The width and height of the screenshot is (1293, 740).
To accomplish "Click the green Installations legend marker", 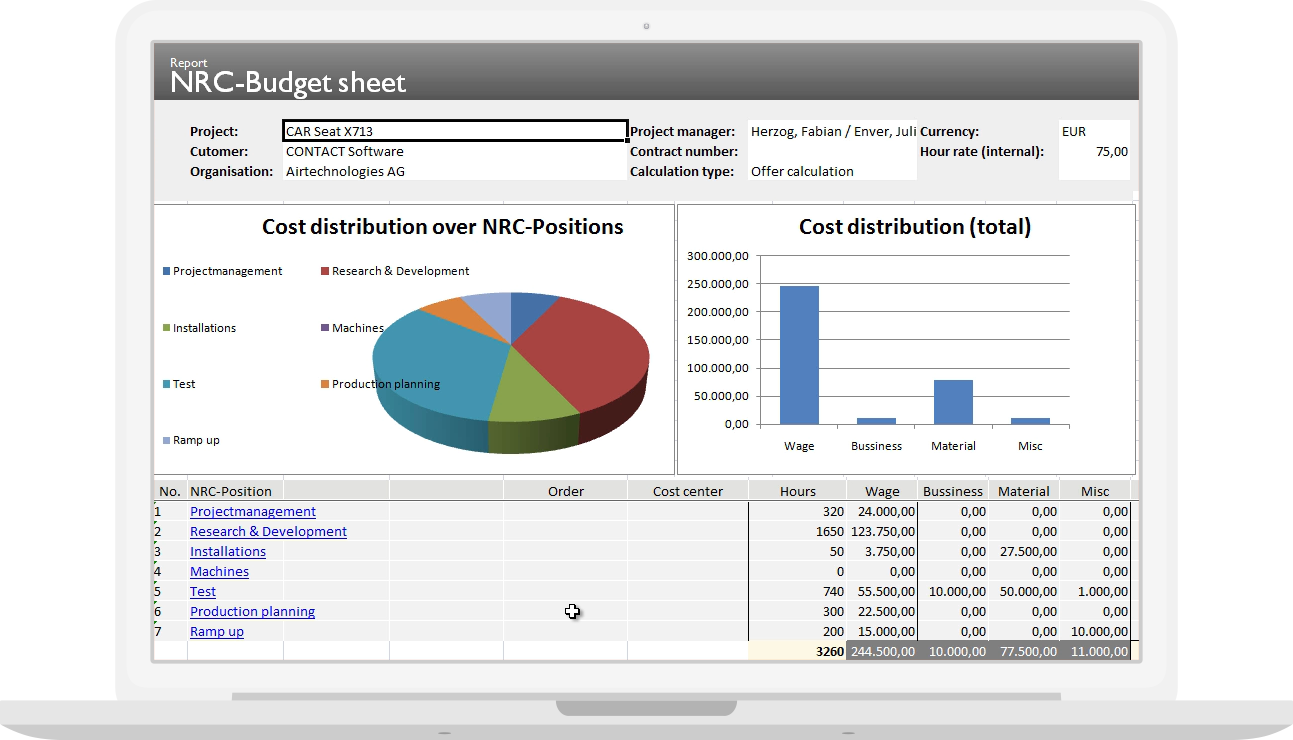I will (x=165, y=327).
